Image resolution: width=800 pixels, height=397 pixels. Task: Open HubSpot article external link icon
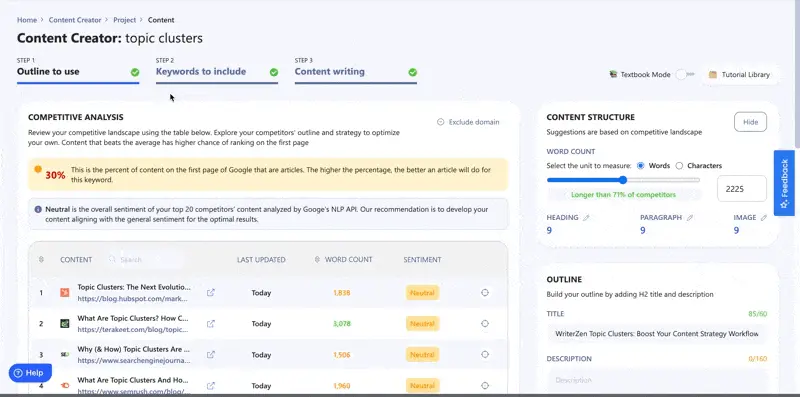211,292
